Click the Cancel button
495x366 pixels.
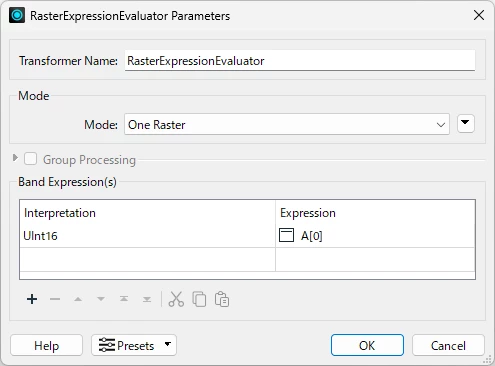(448, 345)
